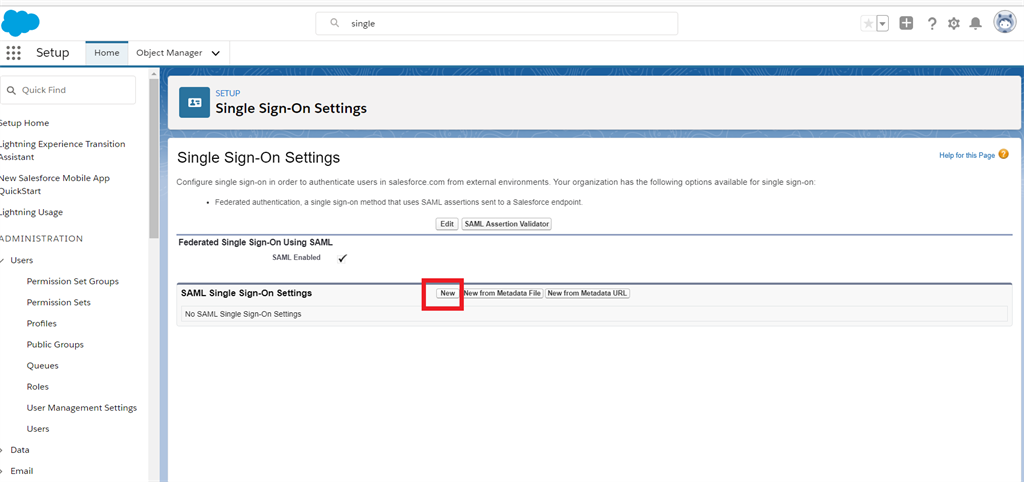Open Profiles in the sidebar

click(41, 323)
